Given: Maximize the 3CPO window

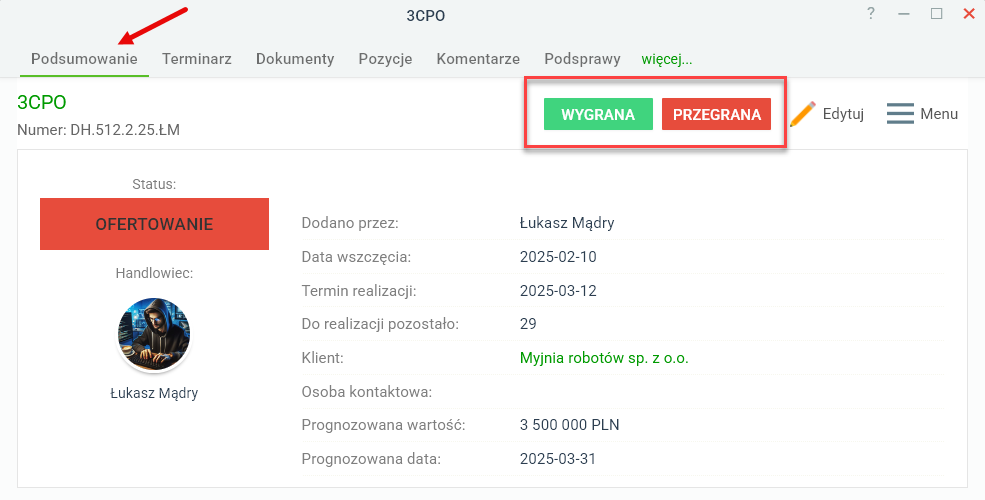Looking at the screenshot, I should pos(937,13).
